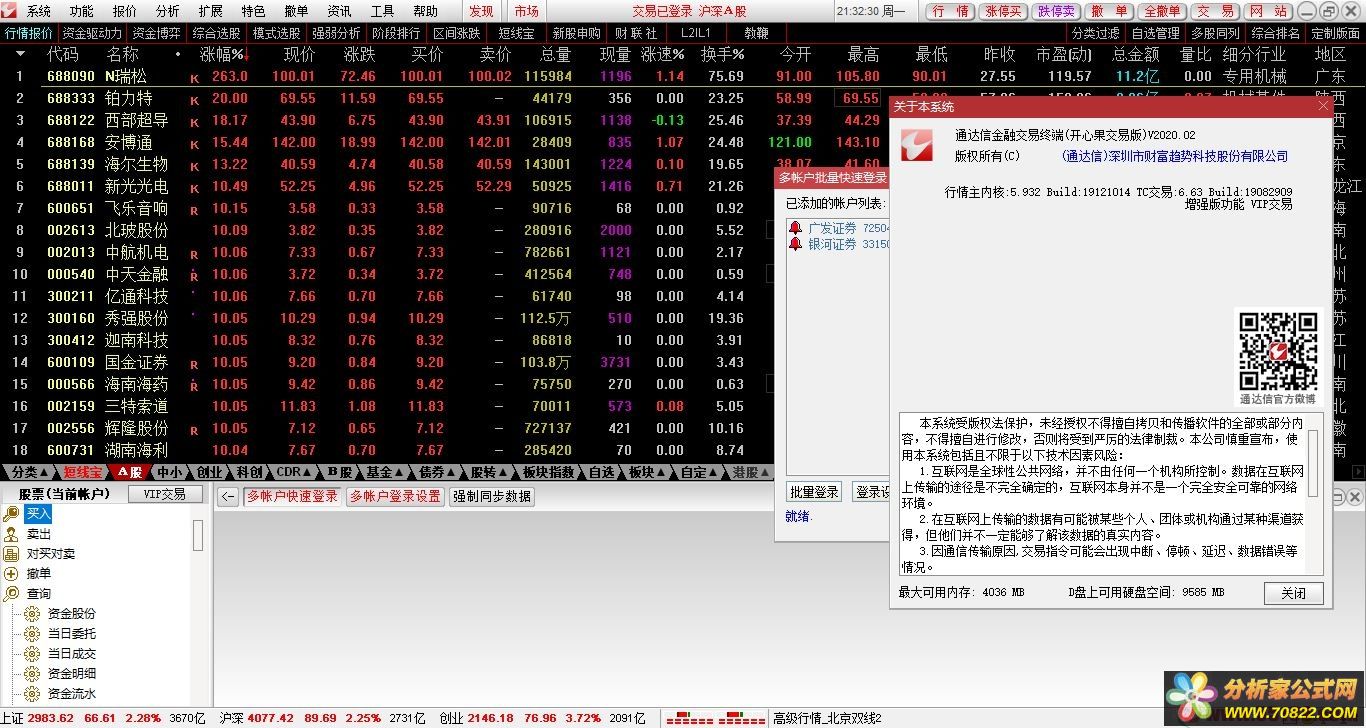Expand the 债券 tab menu
The width and height of the screenshot is (1366, 728).
[436, 472]
